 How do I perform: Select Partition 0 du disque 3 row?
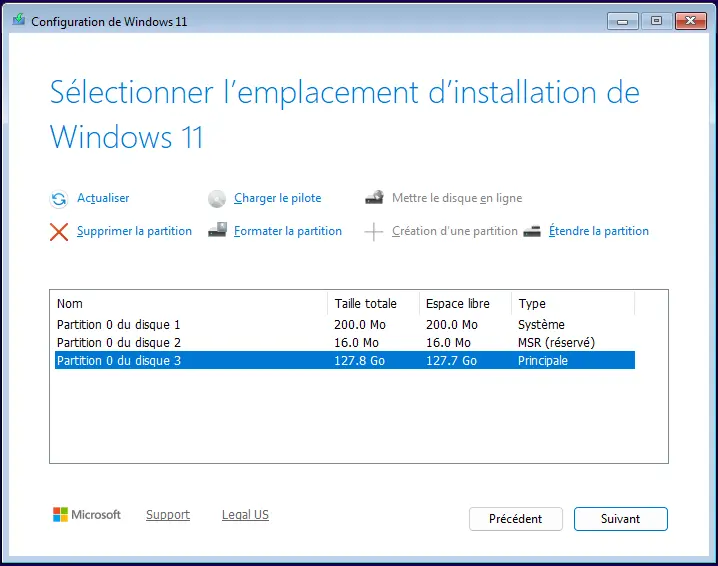pos(118,361)
